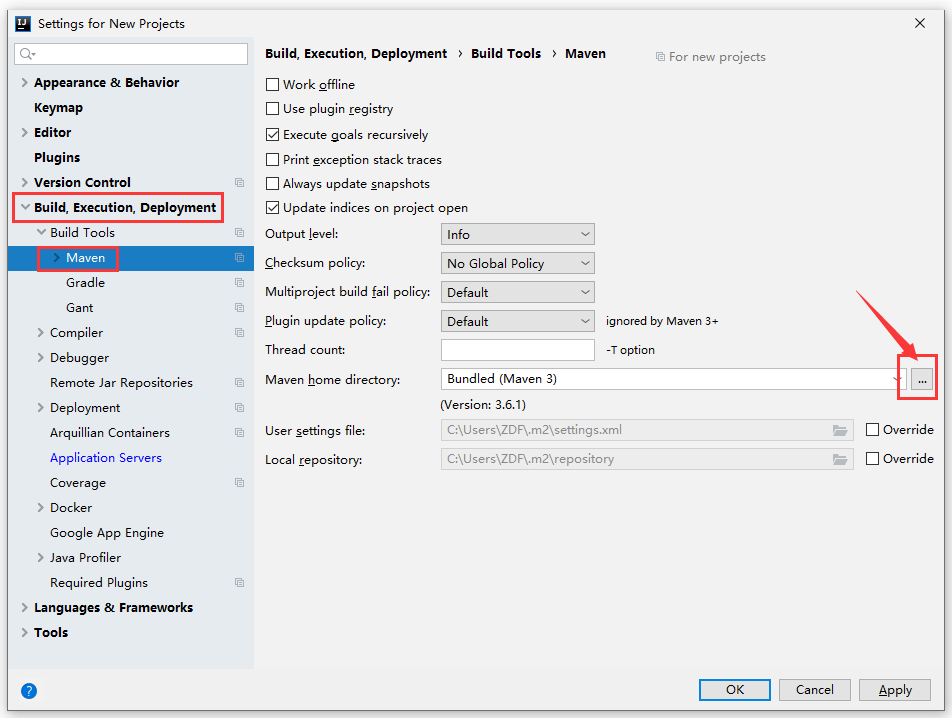Disable Execute goals recursively checkbox

coord(273,134)
